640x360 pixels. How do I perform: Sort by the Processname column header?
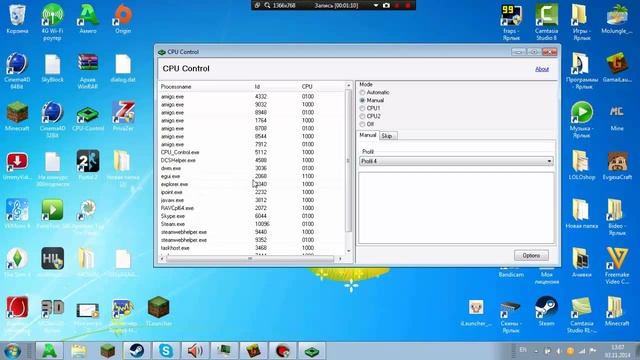click(176, 87)
